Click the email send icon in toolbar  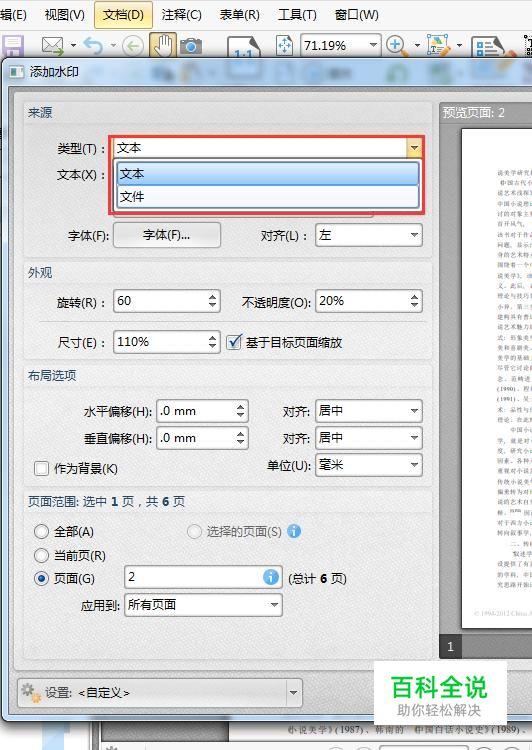[53, 46]
